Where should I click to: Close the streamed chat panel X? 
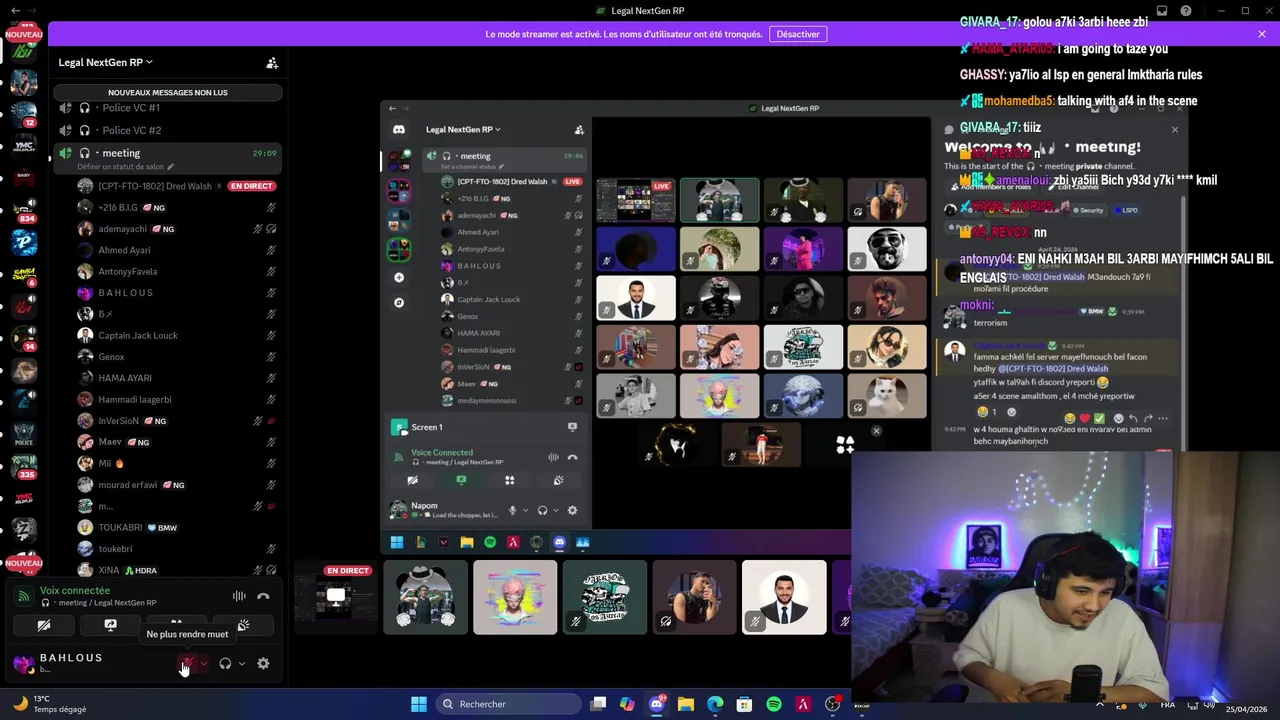pyautogui.click(x=1175, y=130)
